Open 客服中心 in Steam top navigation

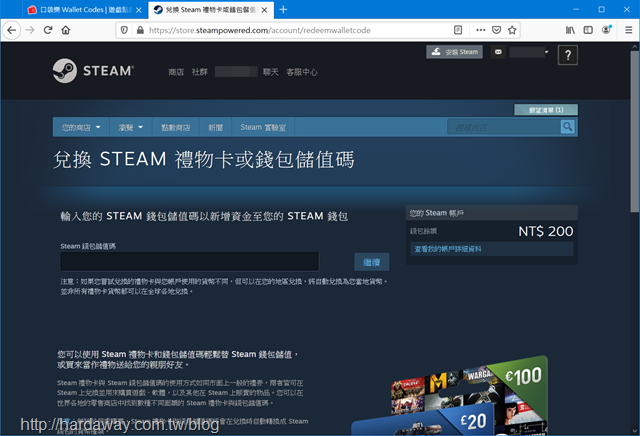pos(302,72)
